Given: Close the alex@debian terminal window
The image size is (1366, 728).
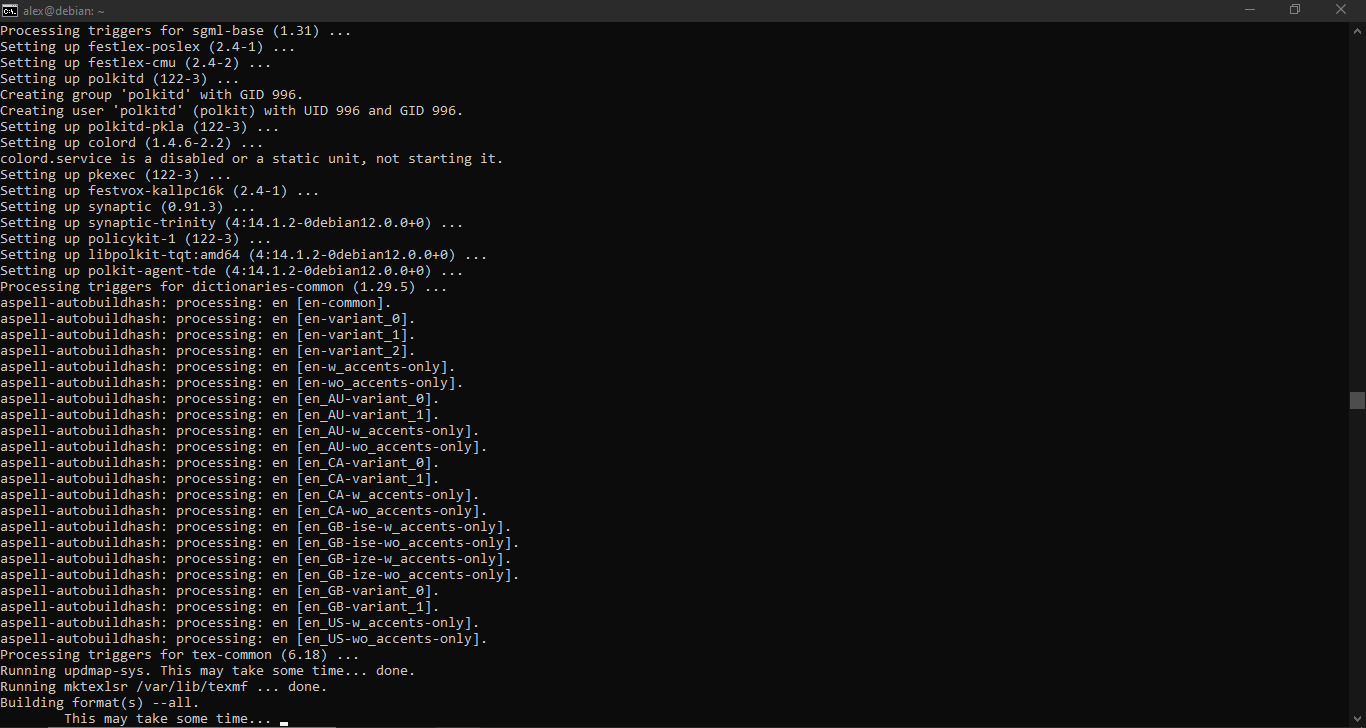Looking at the screenshot, I should [x=1341, y=9].
